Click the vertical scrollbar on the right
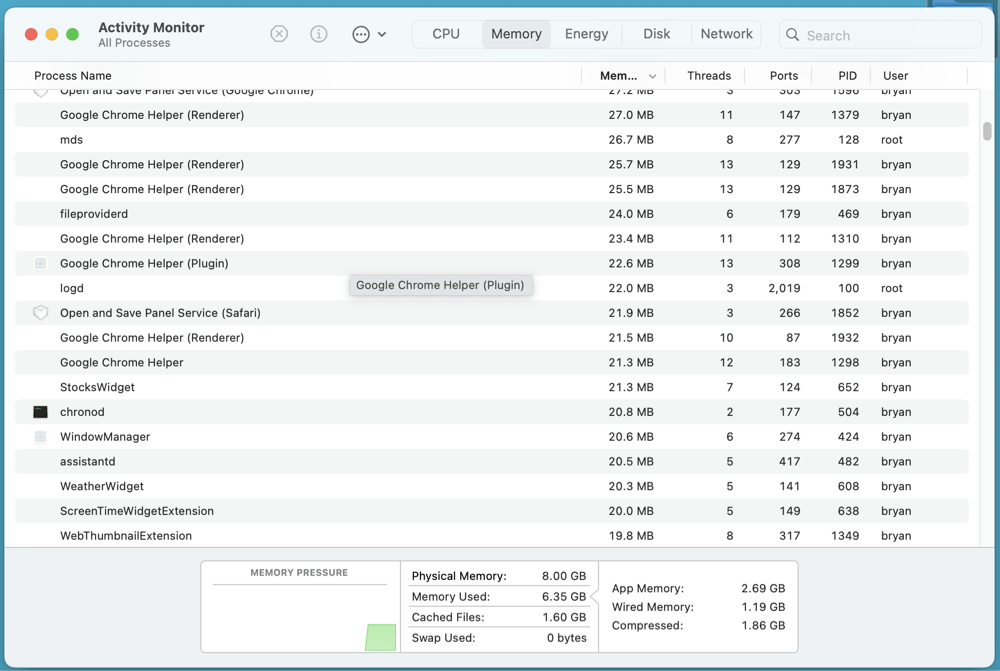This screenshot has width=1000, height=671. [986, 130]
